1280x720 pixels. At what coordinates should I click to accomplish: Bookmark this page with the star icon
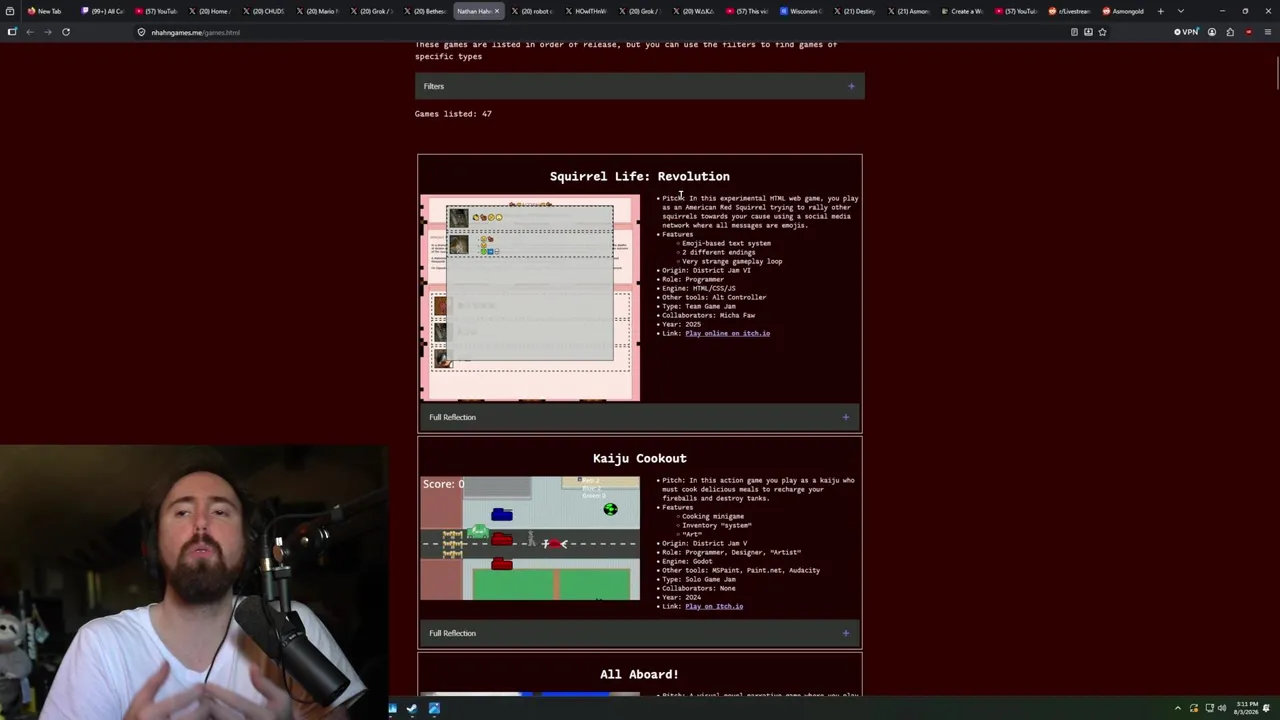[1102, 32]
